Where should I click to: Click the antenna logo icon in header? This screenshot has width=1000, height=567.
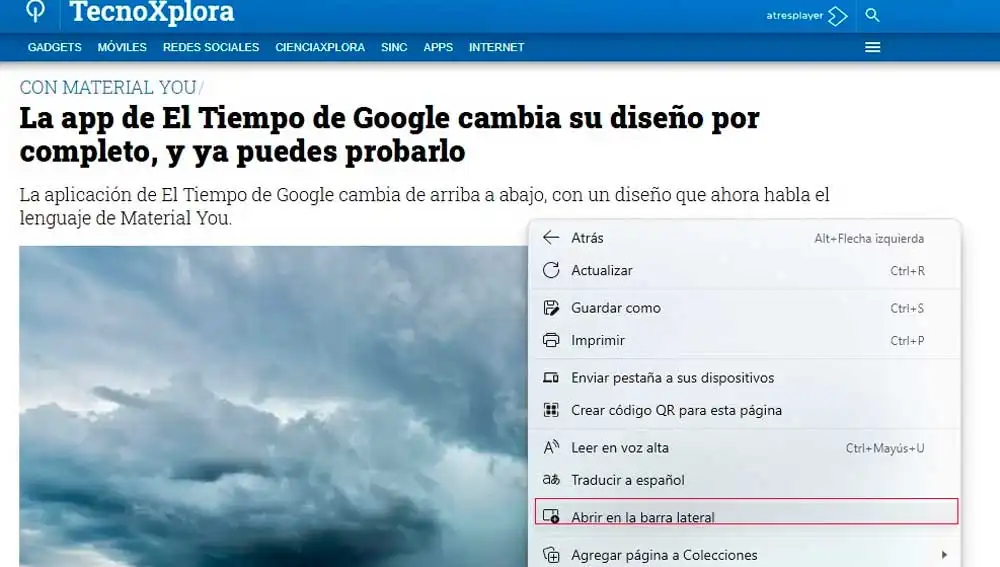tap(36, 11)
